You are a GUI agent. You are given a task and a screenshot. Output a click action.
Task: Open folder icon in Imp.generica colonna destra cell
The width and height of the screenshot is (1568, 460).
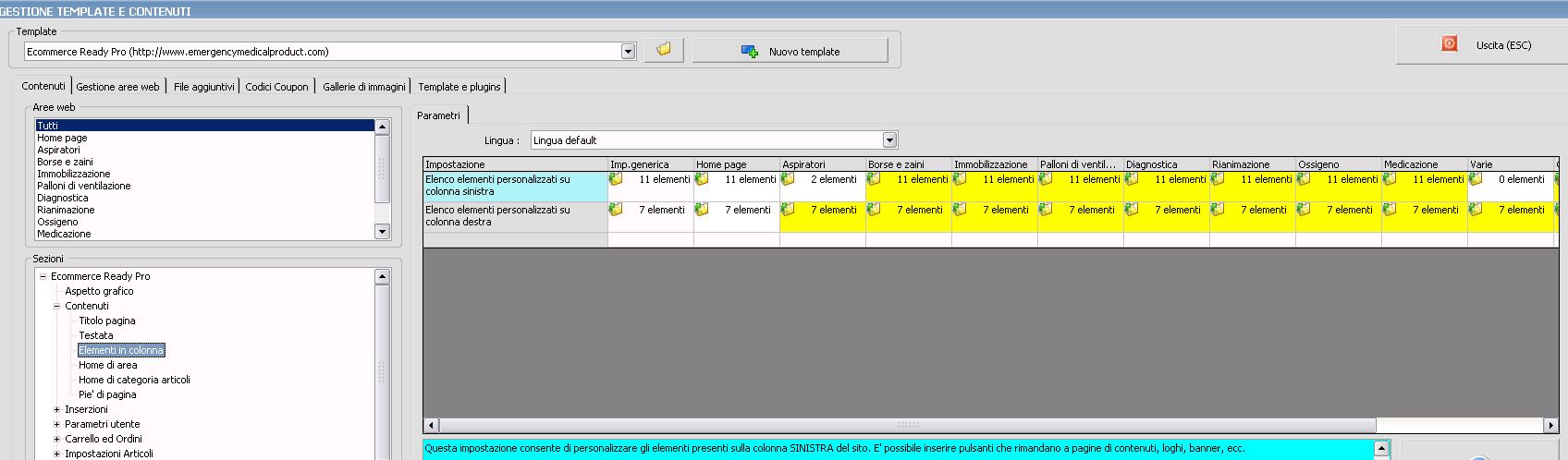pos(616,210)
